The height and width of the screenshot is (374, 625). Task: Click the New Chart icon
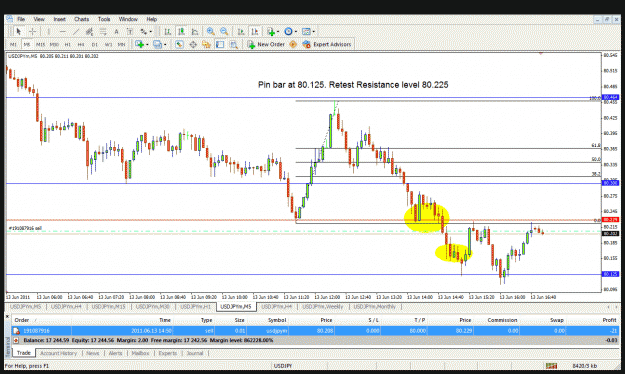click(139, 44)
